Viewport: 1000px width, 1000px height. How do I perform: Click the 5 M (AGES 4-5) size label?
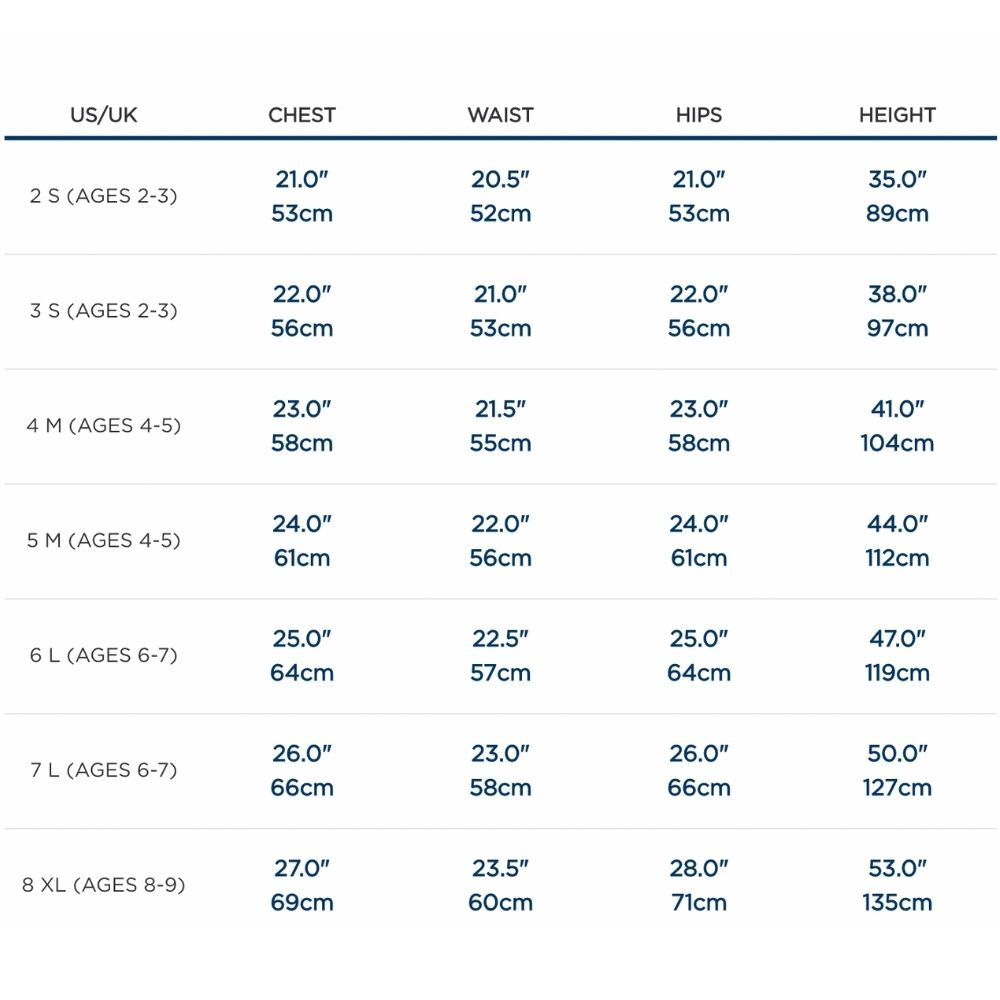(104, 541)
